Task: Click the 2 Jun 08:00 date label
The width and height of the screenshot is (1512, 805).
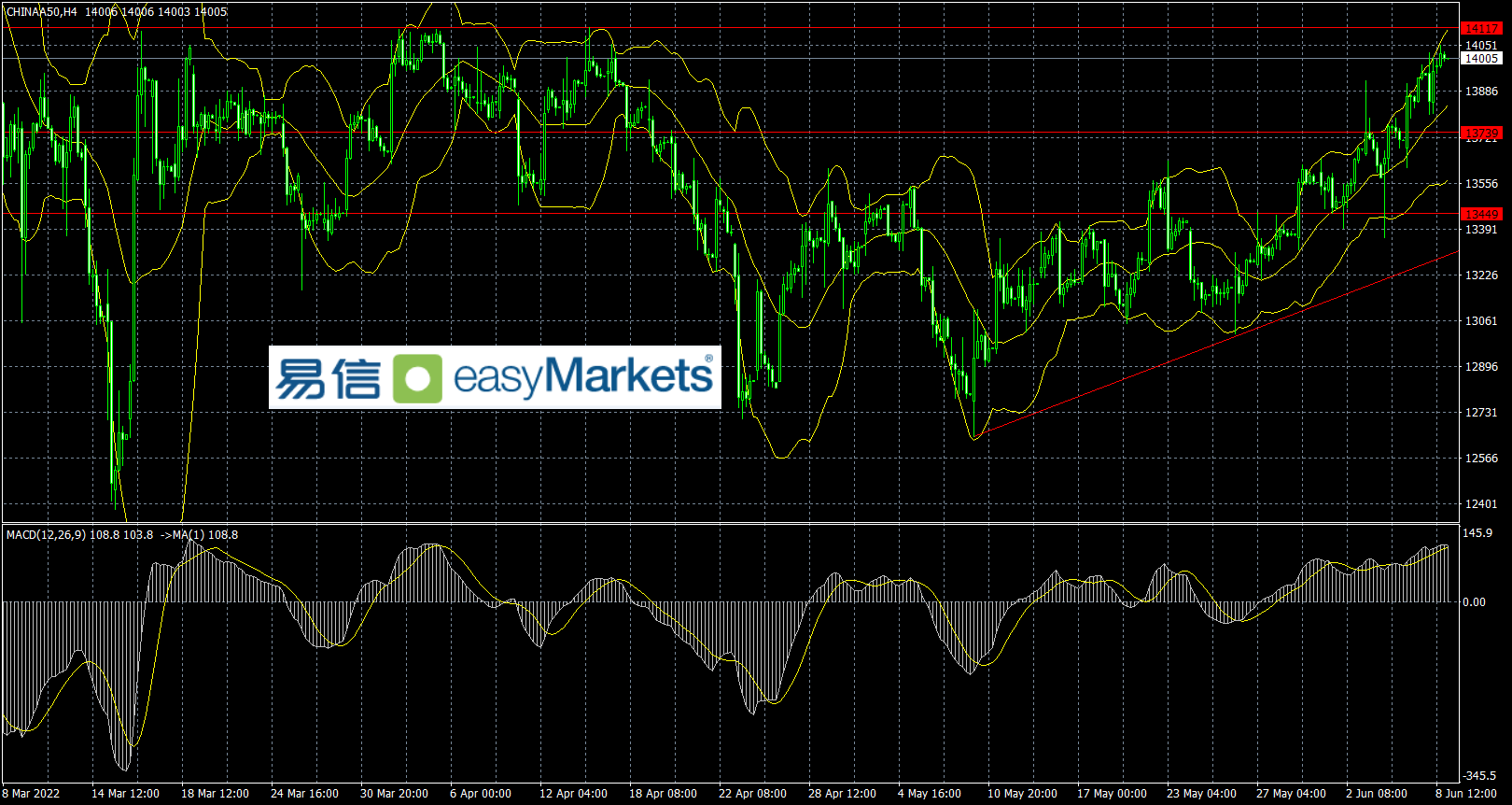Action: coord(1377,794)
